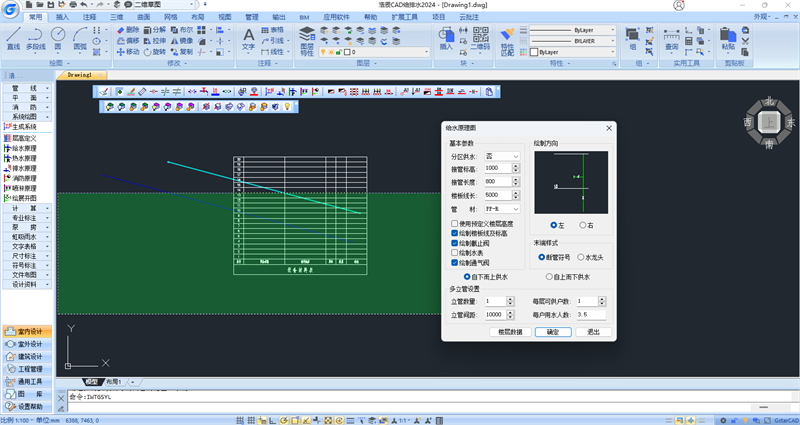This screenshot has width=800, height=425.
Task: Switch to the 注释 ribbon tab
Action: tap(90, 17)
